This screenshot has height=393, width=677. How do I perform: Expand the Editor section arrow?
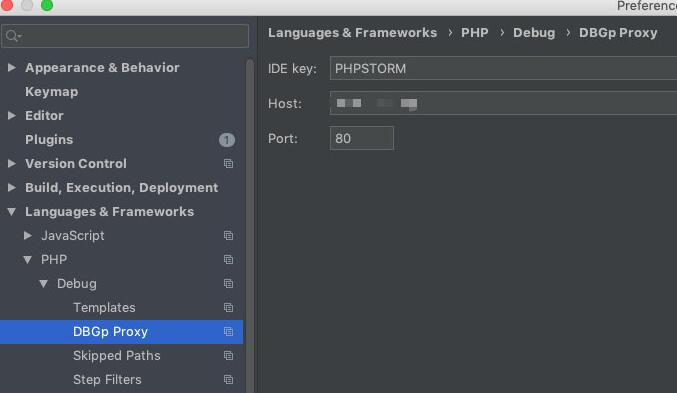coord(12,115)
